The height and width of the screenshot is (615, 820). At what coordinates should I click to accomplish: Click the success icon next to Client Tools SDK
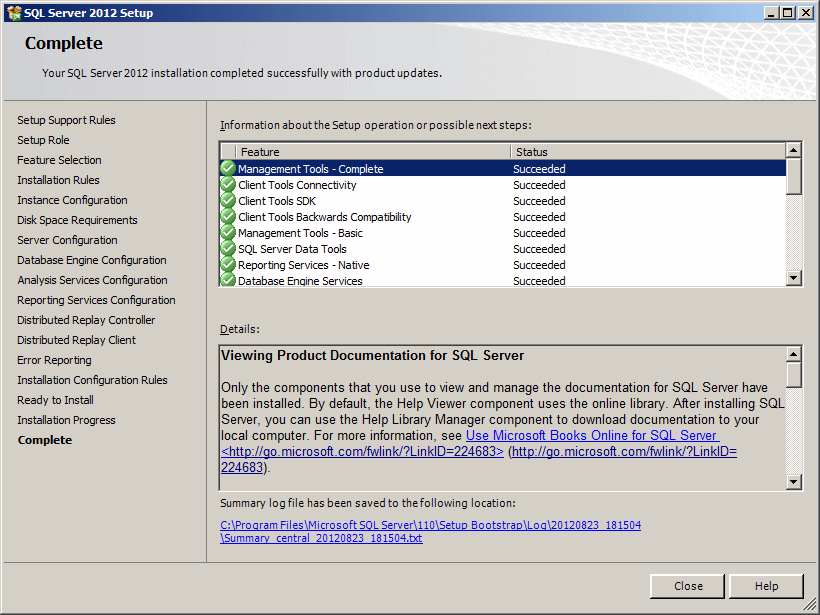tap(228, 201)
